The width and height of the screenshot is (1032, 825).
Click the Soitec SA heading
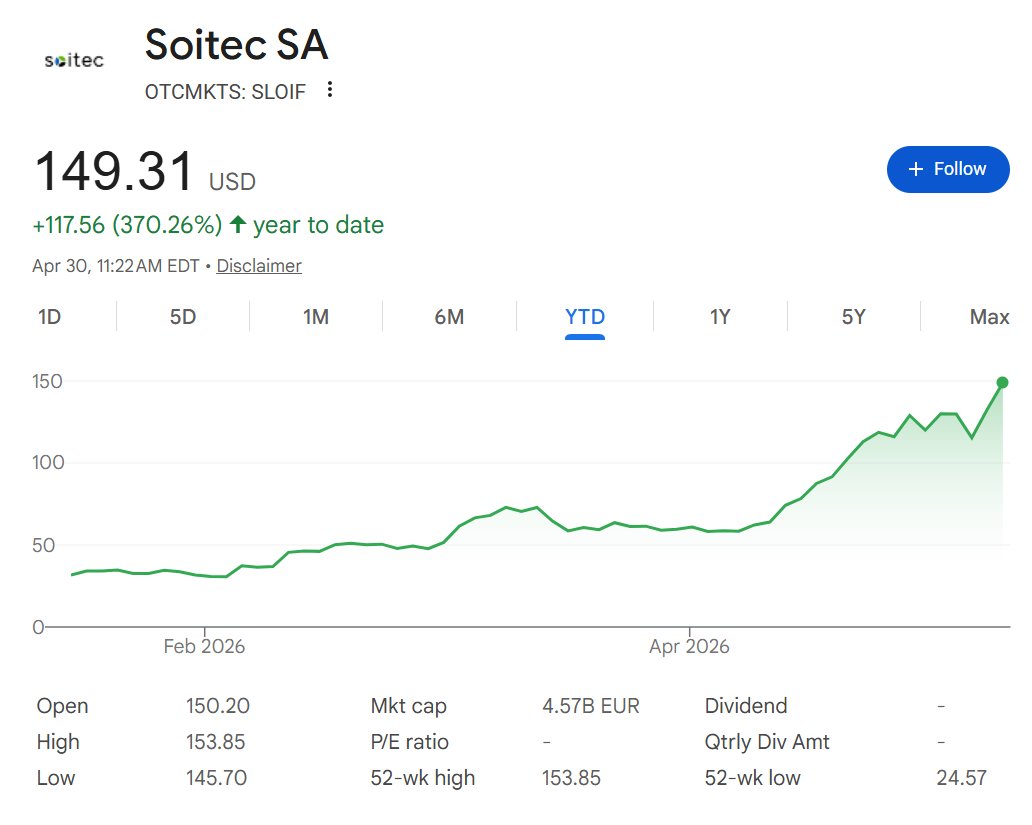pos(236,45)
